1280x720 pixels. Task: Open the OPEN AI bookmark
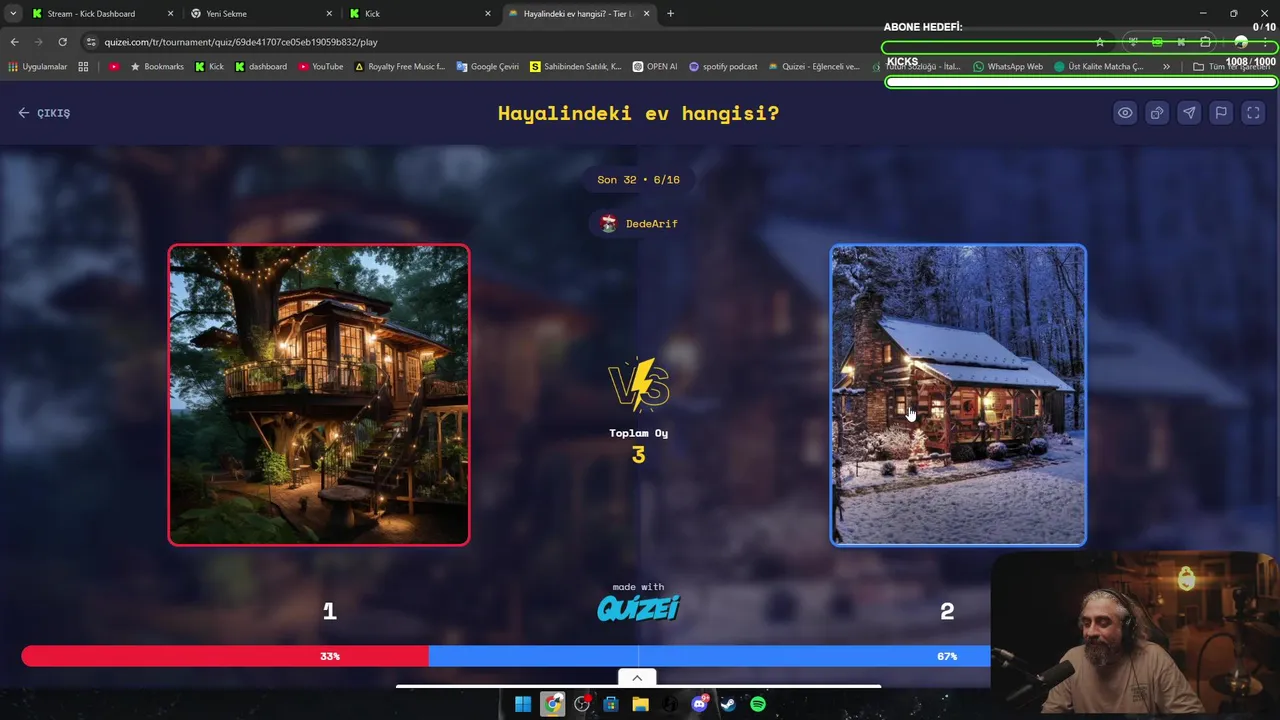(655, 67)
